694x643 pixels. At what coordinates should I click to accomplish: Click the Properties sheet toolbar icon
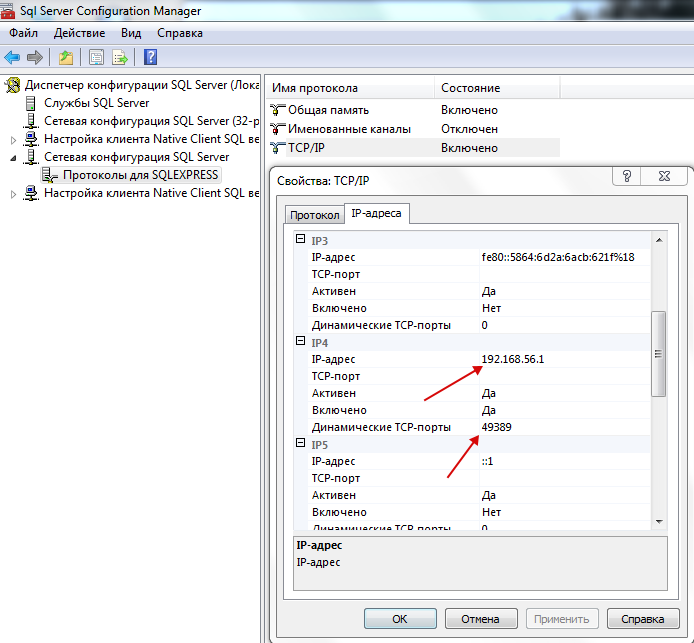(x=96, y=57)
